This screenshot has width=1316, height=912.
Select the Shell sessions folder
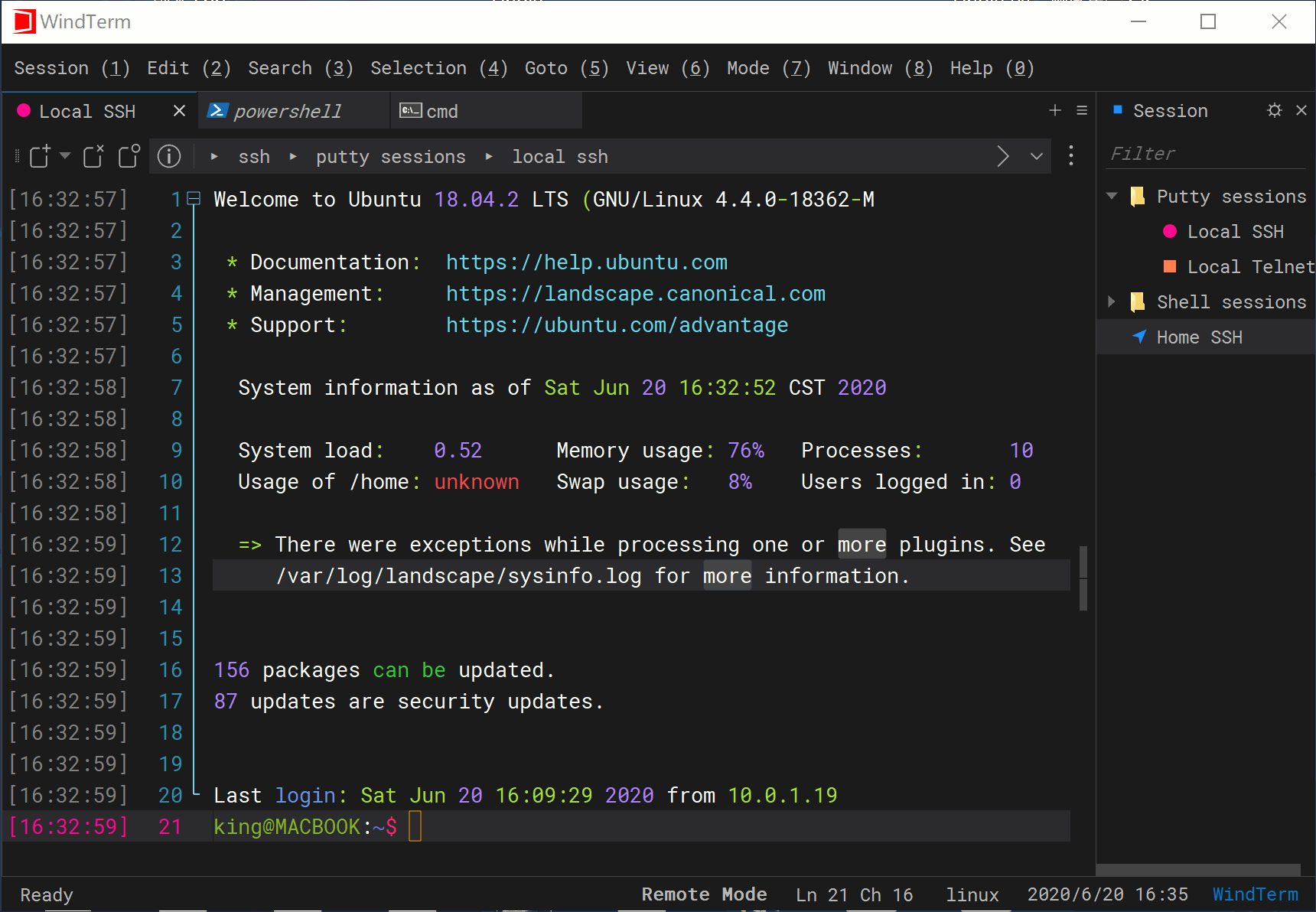(1231, 302)
